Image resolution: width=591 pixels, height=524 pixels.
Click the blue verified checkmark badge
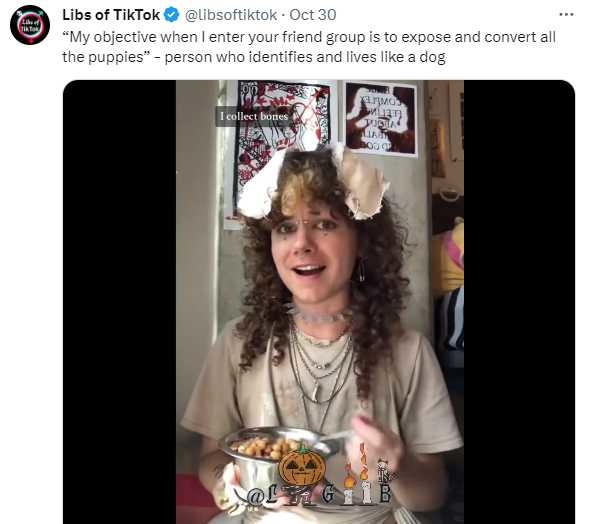[x=171, y=15]
